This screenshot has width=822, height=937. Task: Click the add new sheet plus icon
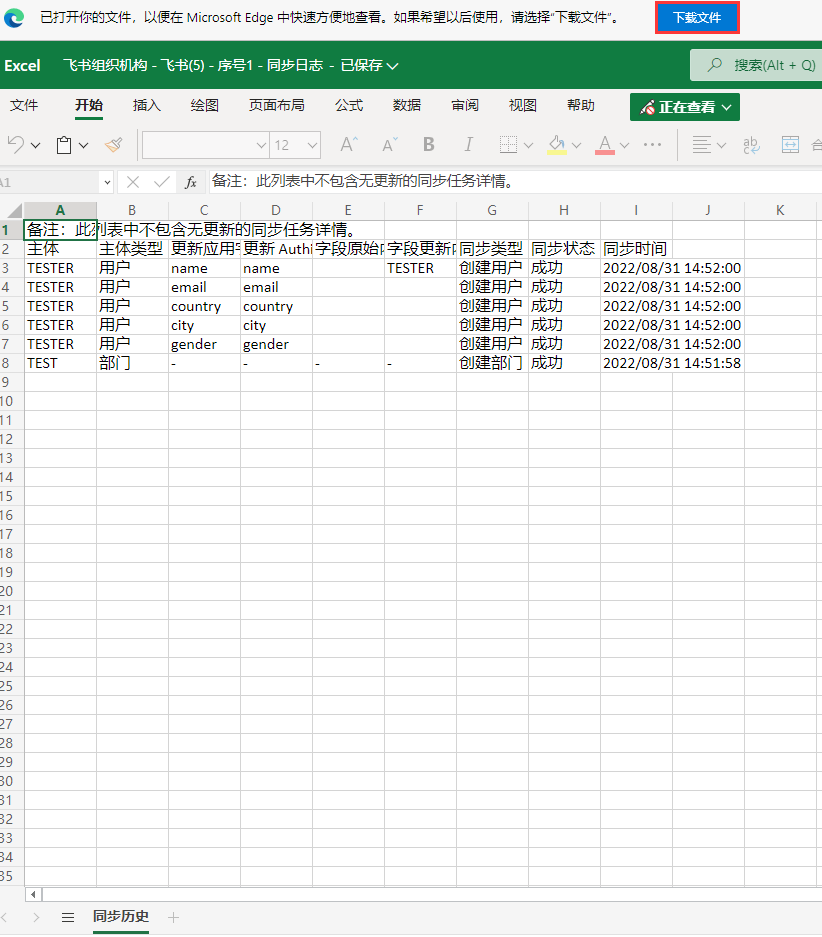tap(173, 917)
